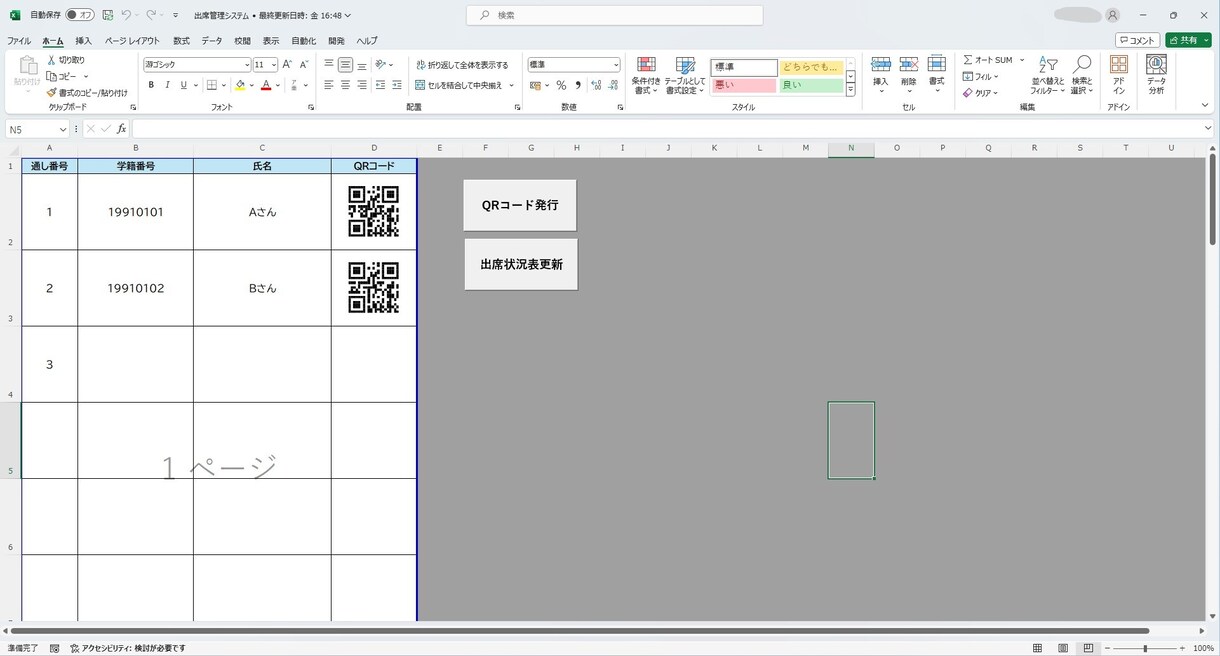Open Format as Table (テーブルとして書式設定)
This screenshot has width=1220, height=656.
pos(685,76)
